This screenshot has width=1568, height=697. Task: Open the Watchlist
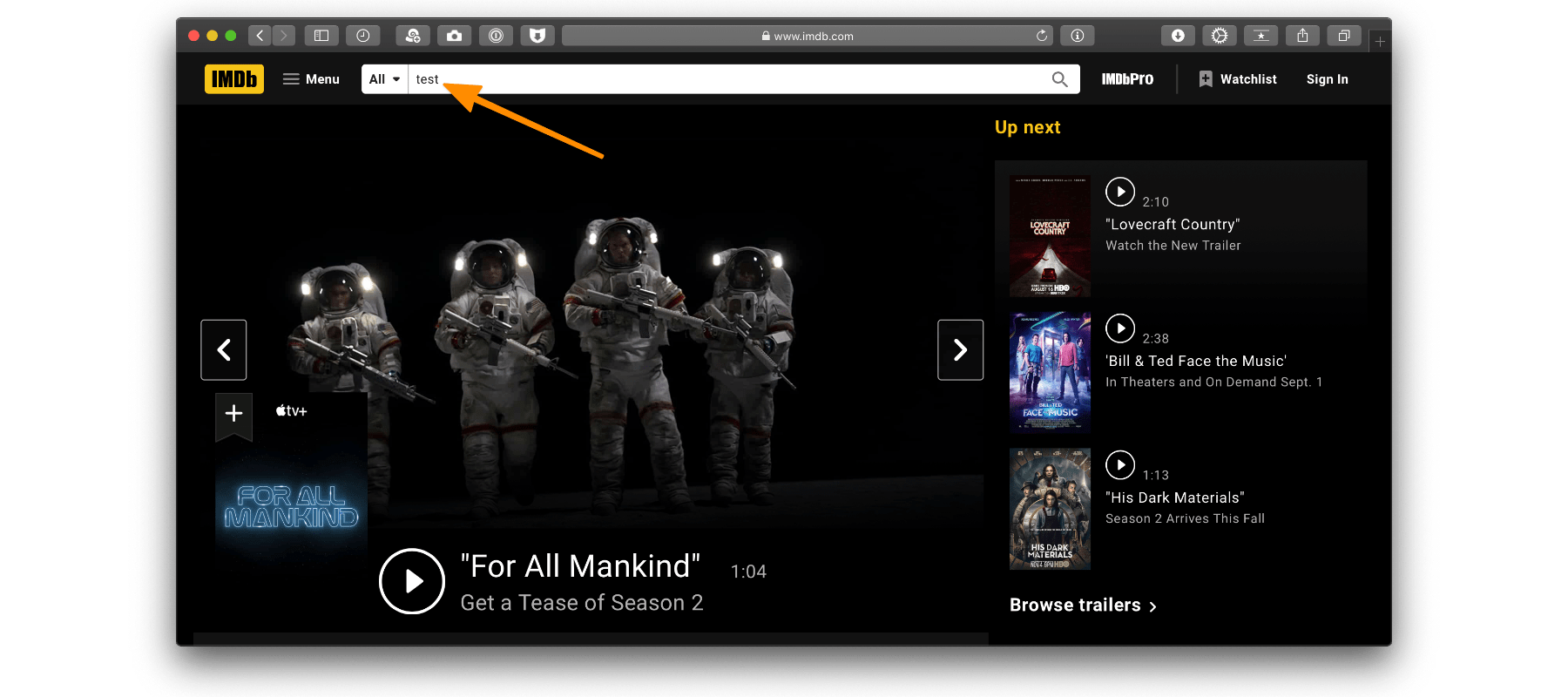click(x=1238, y=79)
